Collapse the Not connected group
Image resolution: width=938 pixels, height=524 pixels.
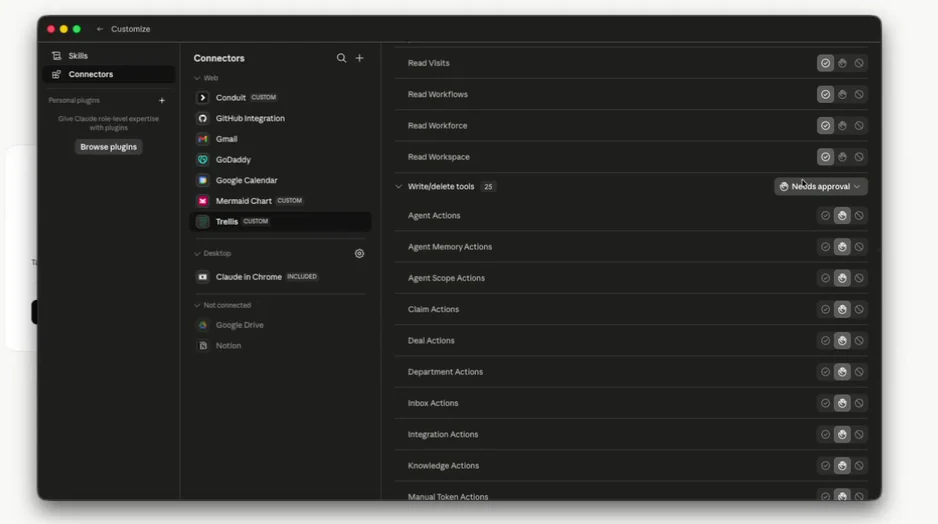pyautogui.click(x=197, y=305)
